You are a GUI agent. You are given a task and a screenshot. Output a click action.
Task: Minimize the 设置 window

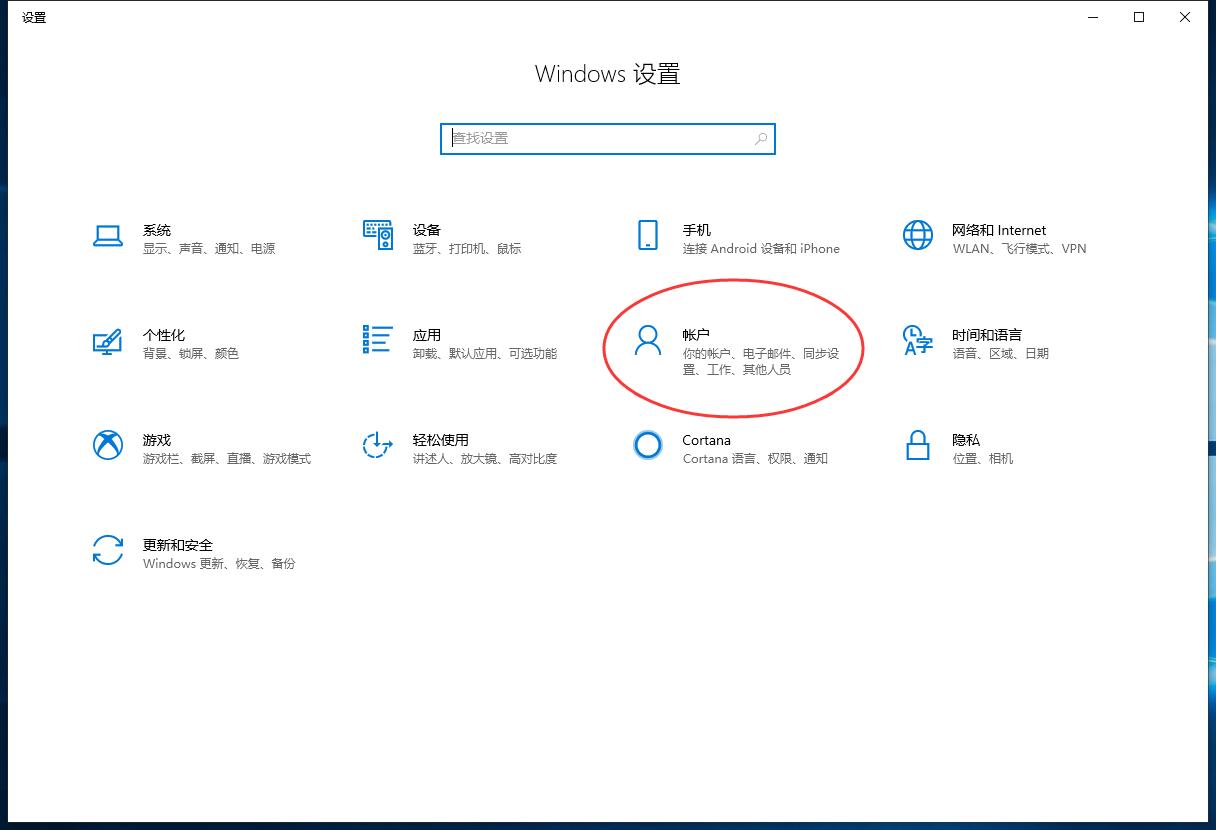click(1093, 17)
